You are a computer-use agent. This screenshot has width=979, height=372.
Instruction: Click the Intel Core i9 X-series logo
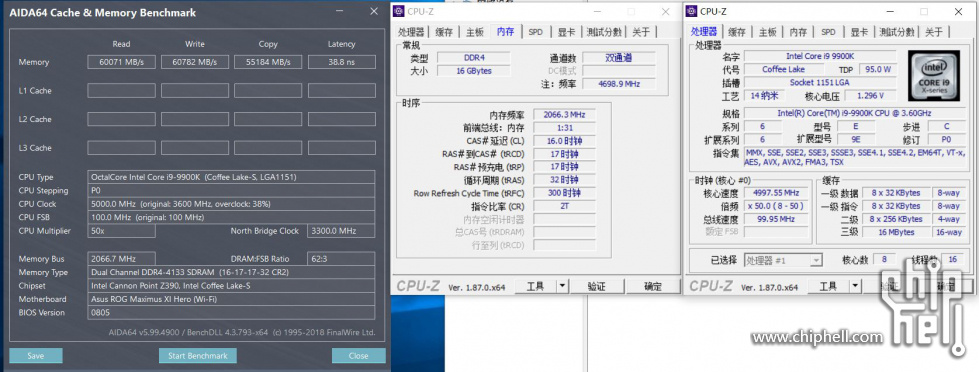pyautogui.click(x=933, y=76)
